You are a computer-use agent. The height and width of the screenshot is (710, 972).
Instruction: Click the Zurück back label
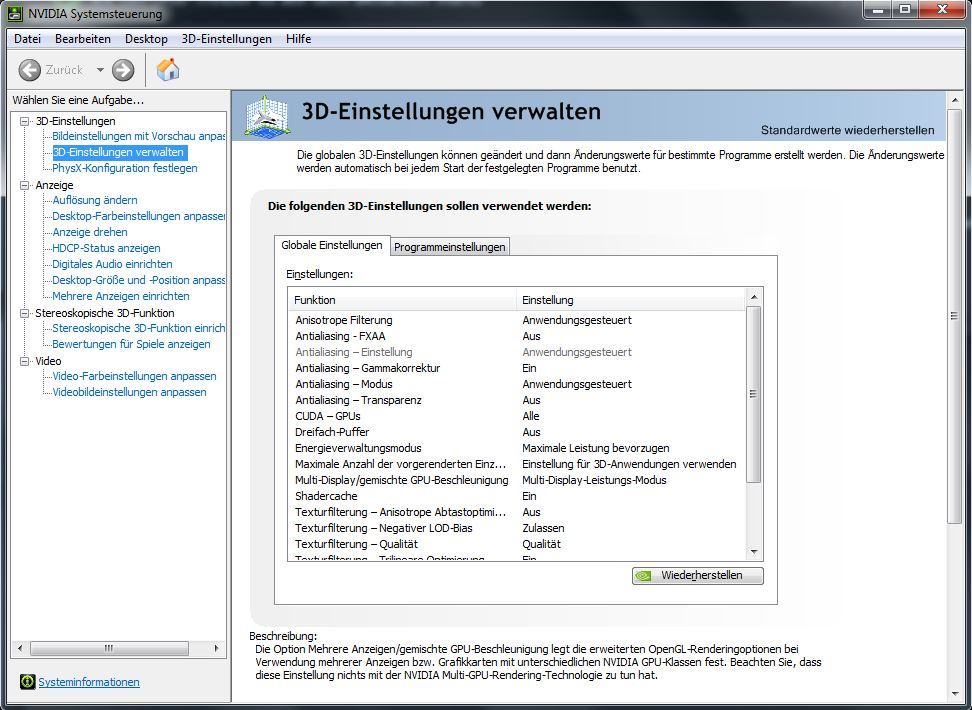click(x=64, y=70)
